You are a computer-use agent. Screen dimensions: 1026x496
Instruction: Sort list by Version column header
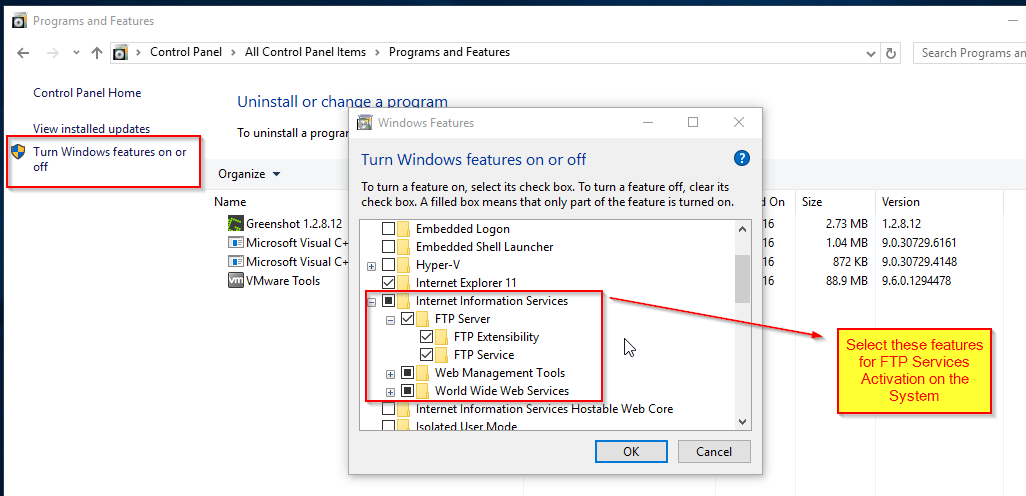(x=900, y=202)
